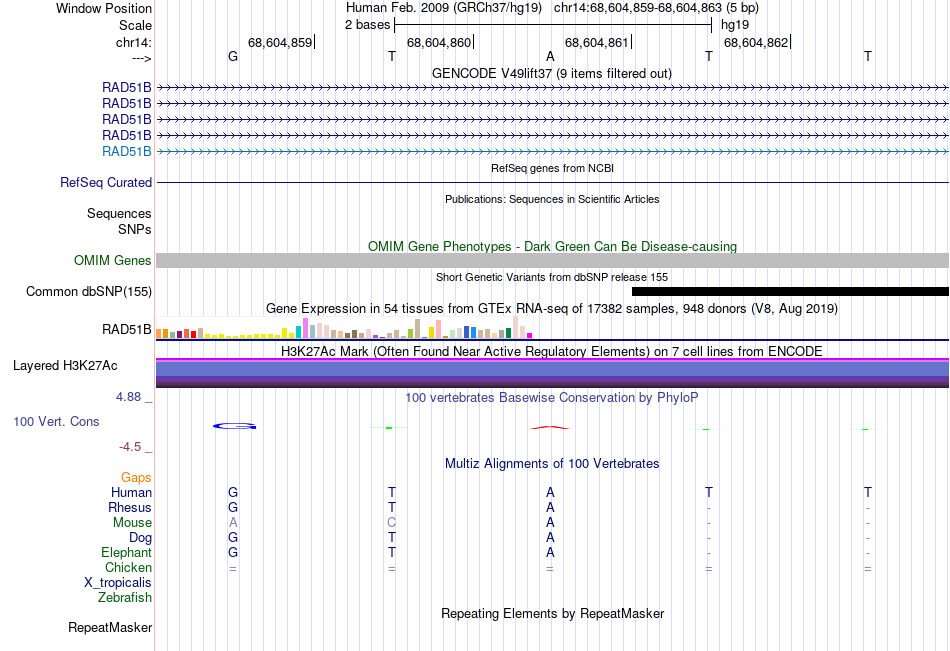
Task: Click the gray A base in Mouse row
Action: tap(233, 522)
